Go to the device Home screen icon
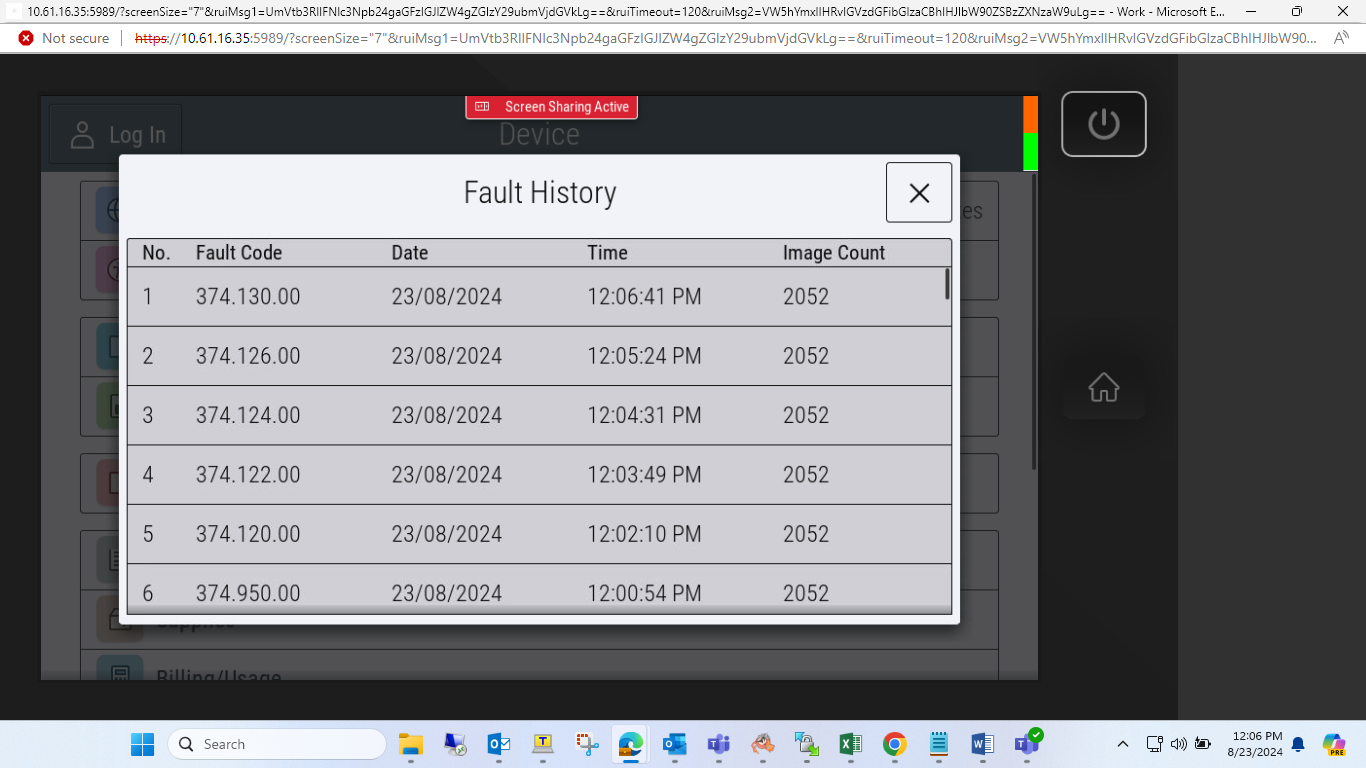Viewport: 1366px width, 768px height. click(x=1103, y=387)
